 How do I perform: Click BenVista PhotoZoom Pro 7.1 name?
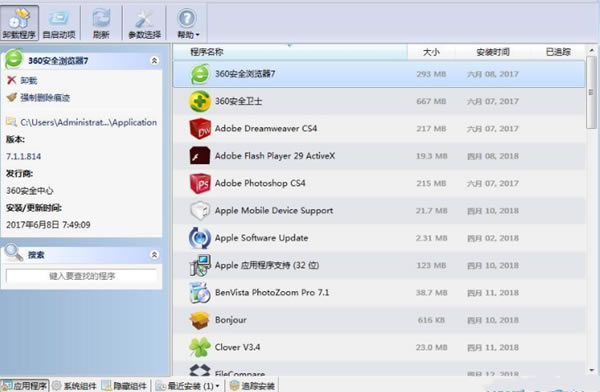(272, 292)
